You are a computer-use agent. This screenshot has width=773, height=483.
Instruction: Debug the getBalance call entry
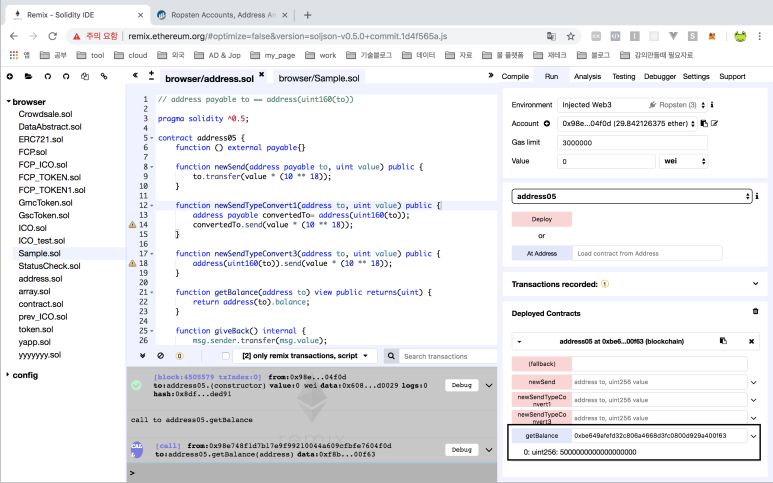461,449
